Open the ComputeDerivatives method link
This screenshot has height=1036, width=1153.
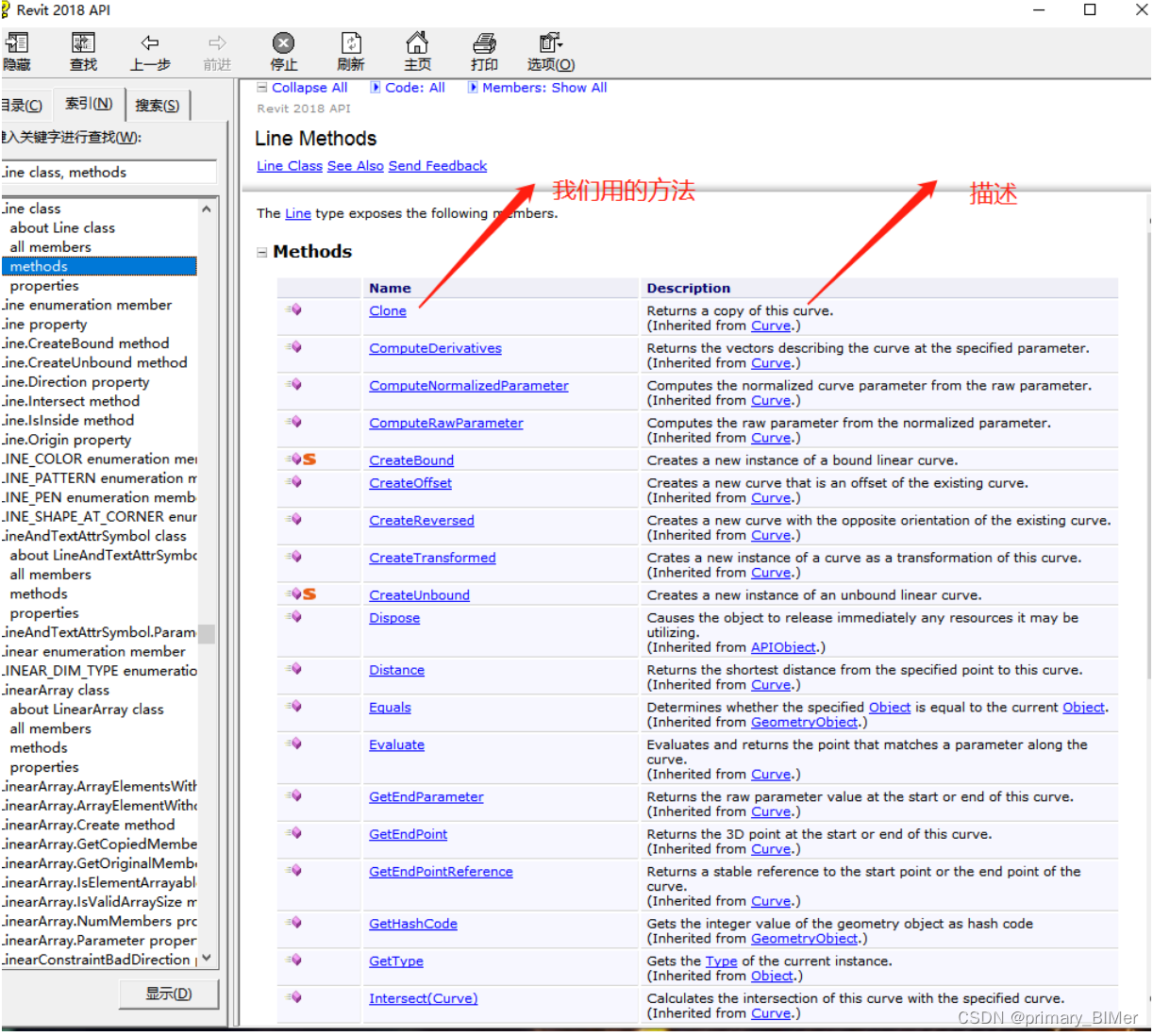point(435,348)
